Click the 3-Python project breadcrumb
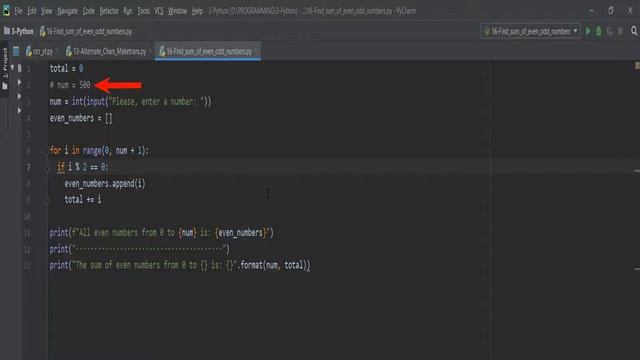 coord(19,31)
